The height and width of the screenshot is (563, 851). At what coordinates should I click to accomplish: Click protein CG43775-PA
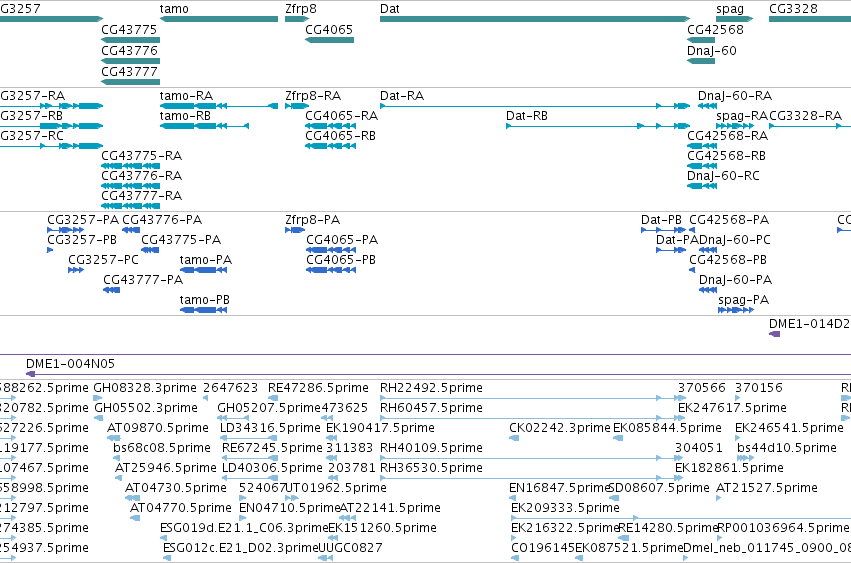pos(181,240)
